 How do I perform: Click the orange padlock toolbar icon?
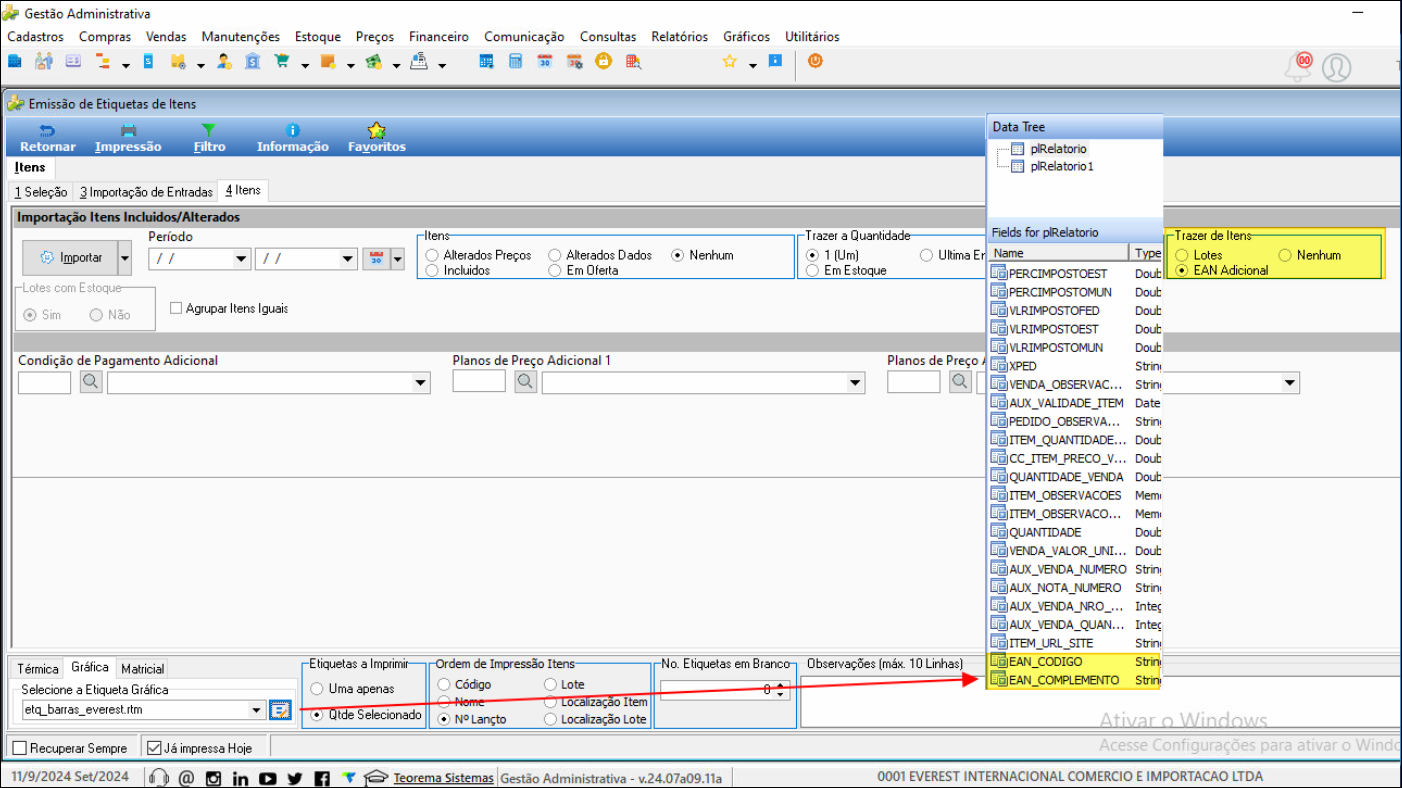tap(603, 61)
